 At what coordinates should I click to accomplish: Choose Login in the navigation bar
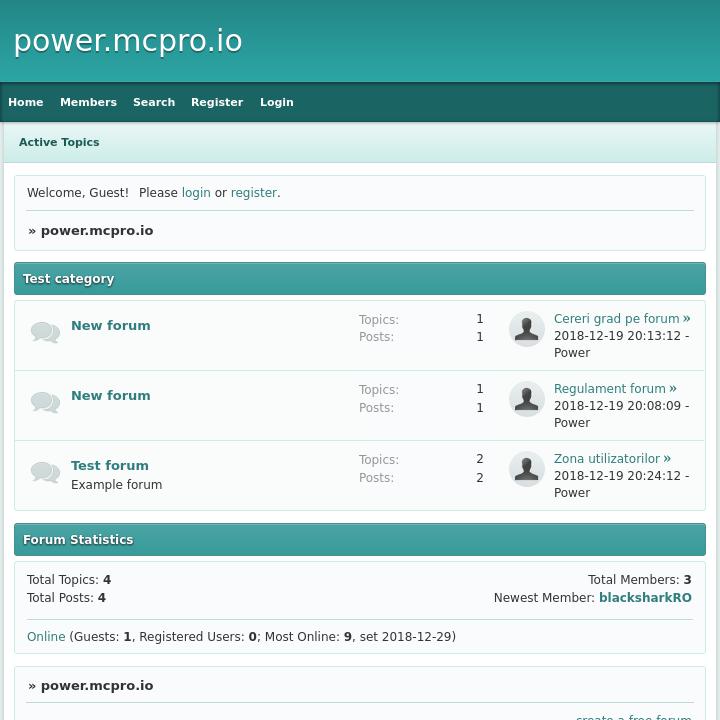coord(277,102)
